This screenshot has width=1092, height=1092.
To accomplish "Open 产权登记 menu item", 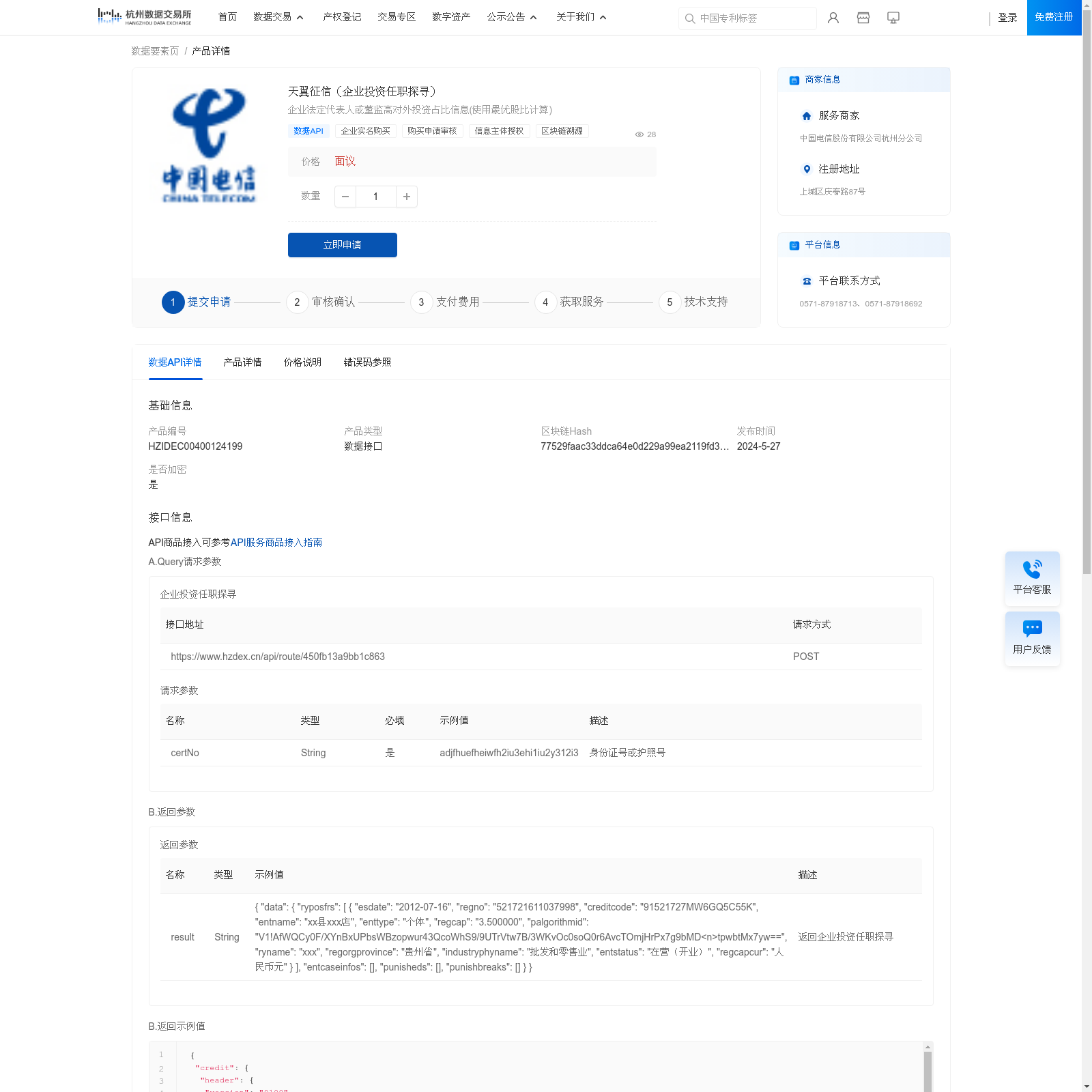I will point(342,17).
